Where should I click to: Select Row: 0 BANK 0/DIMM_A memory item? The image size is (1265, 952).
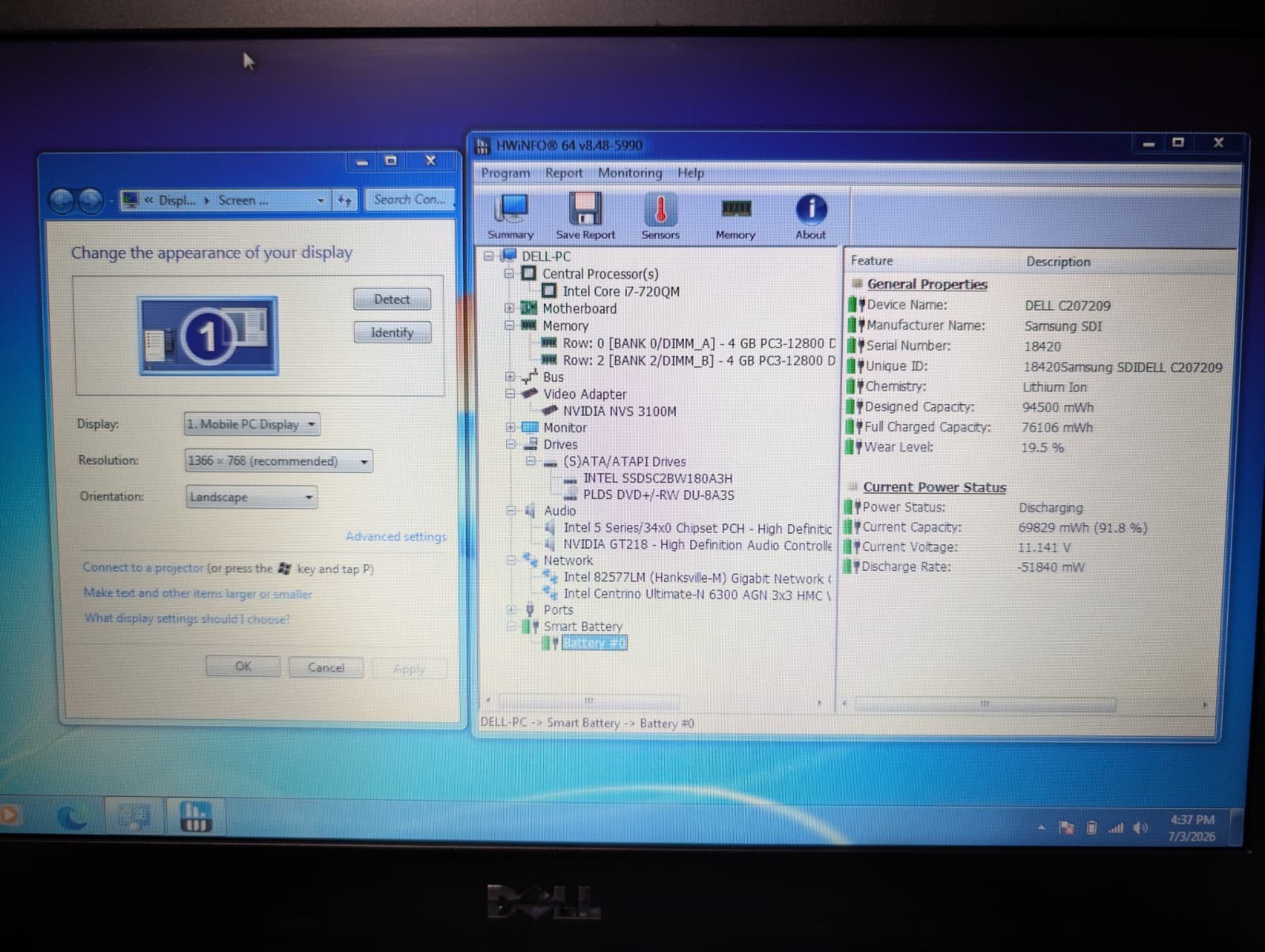click(699, 342)
